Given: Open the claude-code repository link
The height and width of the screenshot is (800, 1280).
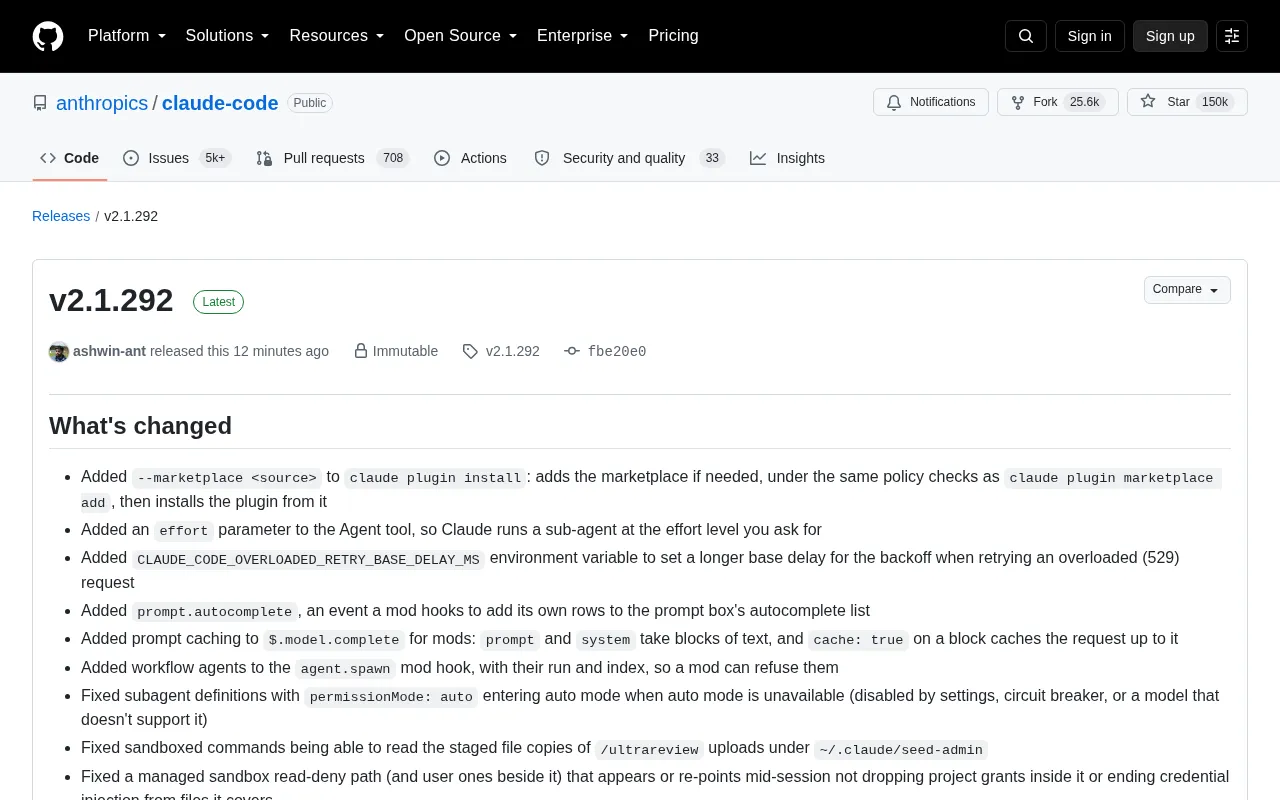Looking at the screenshot, I should click(x=220, y=103).
